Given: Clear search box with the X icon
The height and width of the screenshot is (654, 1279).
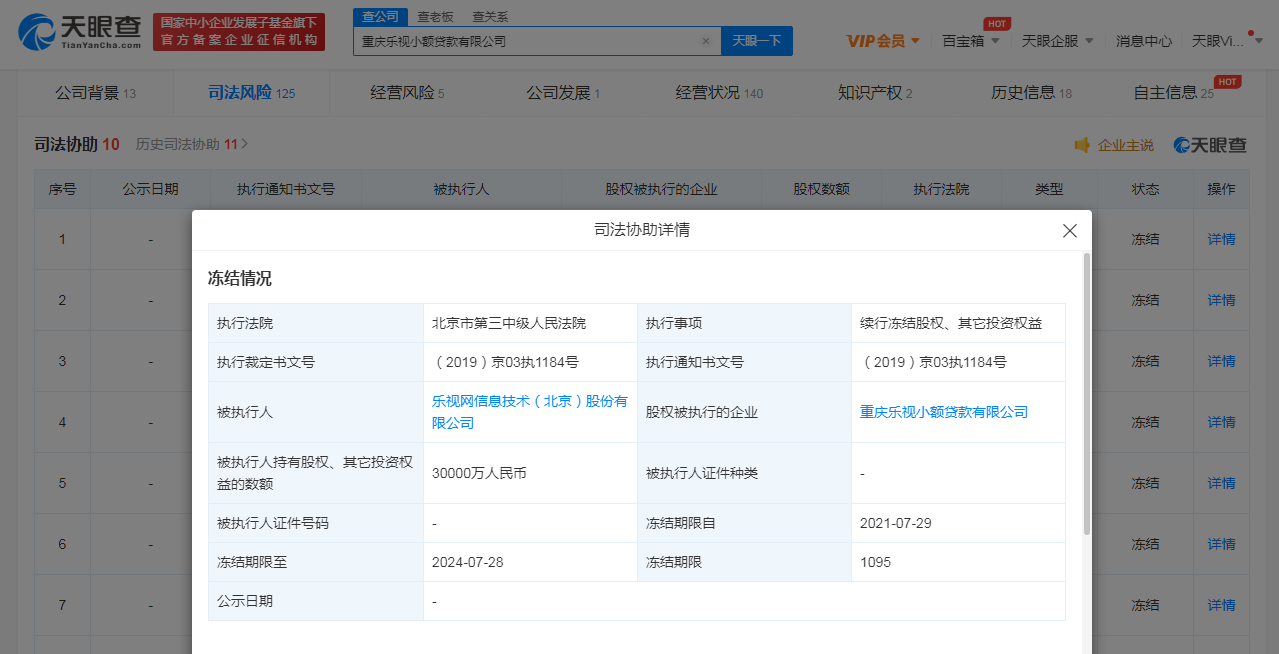Looking at the screenshot, I should pyautogui.click(x=705, y=42).
